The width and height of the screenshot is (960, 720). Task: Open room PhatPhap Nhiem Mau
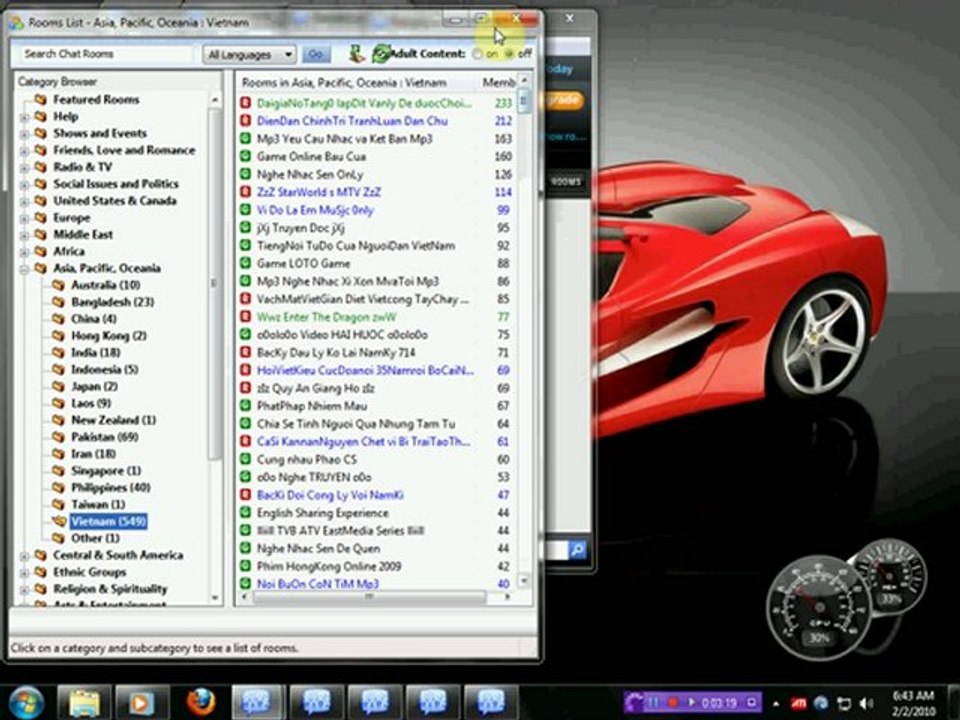pyautogui.click(x=312, y=405)
